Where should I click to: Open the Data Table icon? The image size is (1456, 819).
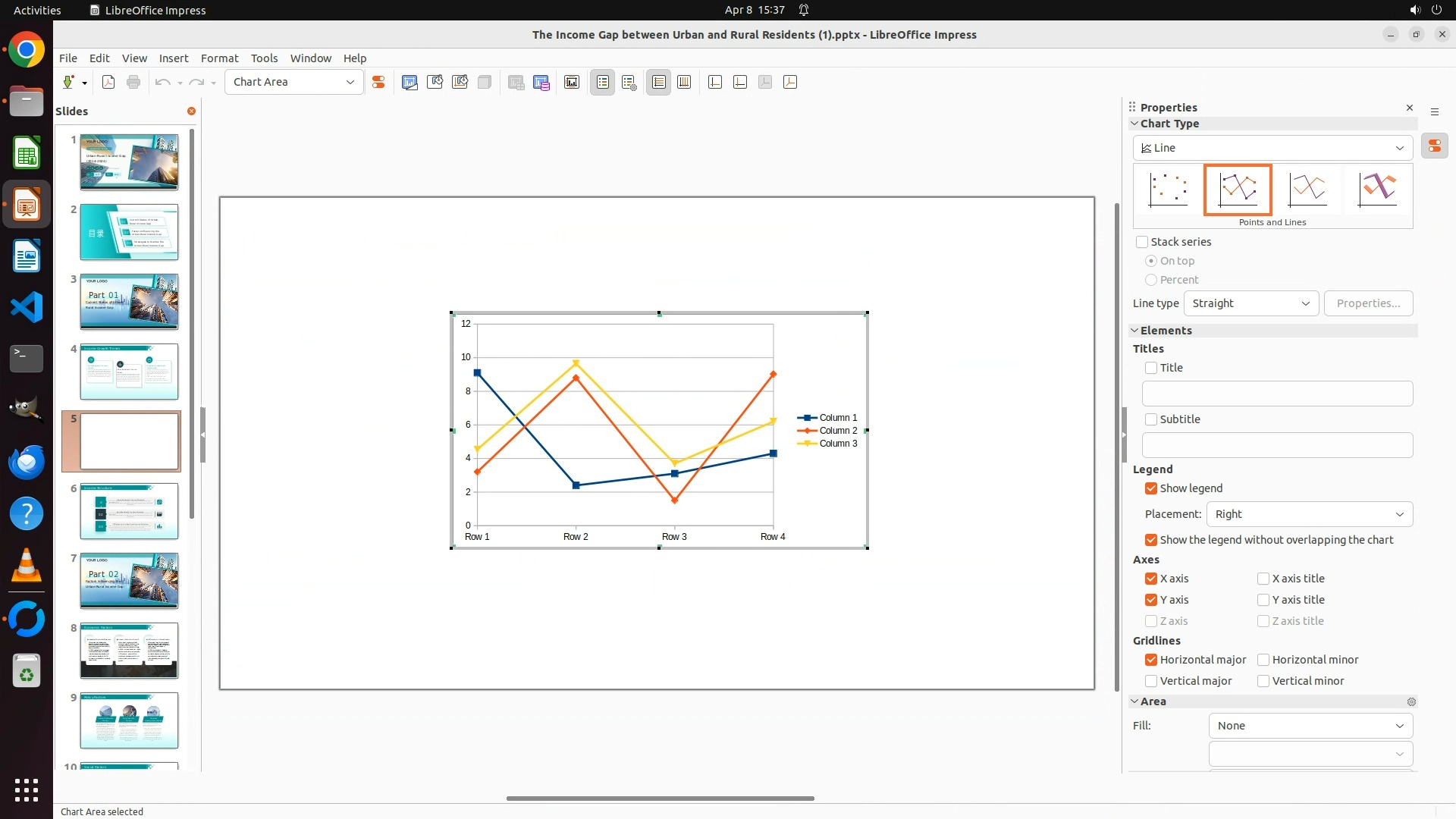[541, 82]
